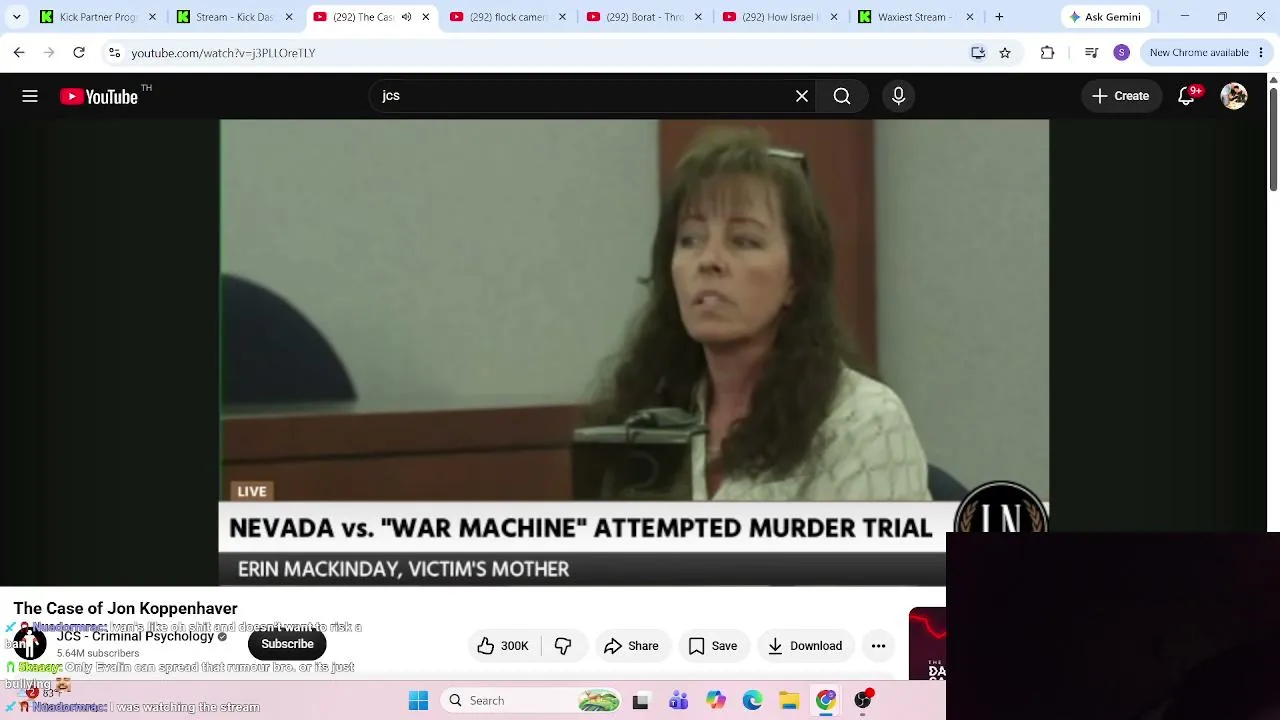Open the media controls icon in Chrome toolbar
The image size is (1280, 720).
[1092, 53]
